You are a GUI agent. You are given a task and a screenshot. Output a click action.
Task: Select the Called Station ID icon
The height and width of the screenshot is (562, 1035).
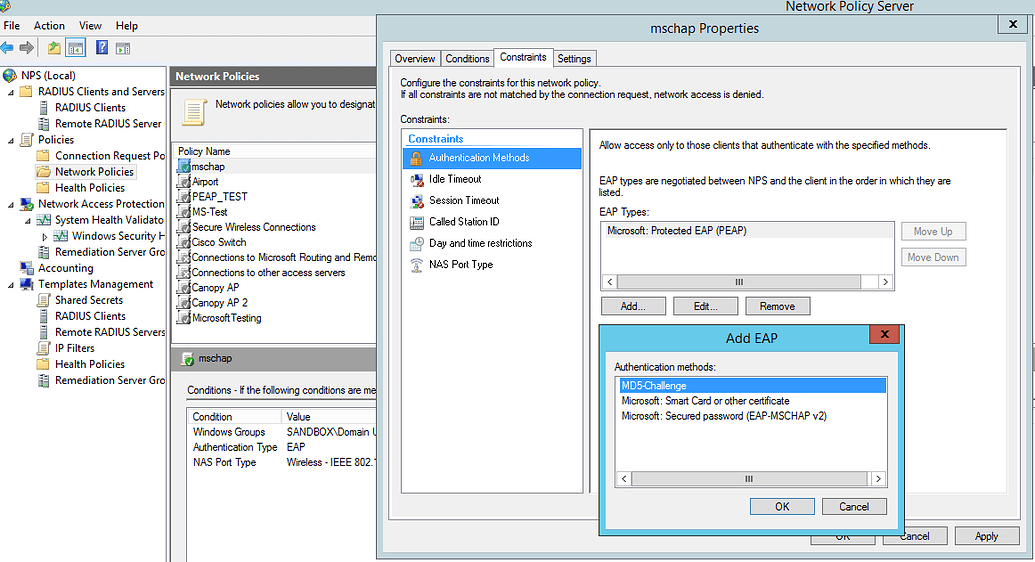coord(417,223)
